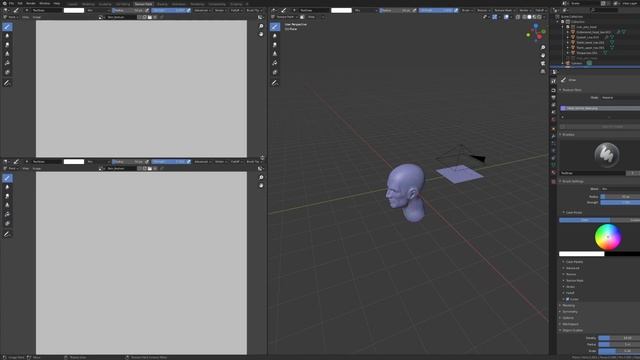Click the pan hand icon in the bottom image editor
Screen dimensions: 640x360
pyautogui.click(x=261, y=185)
